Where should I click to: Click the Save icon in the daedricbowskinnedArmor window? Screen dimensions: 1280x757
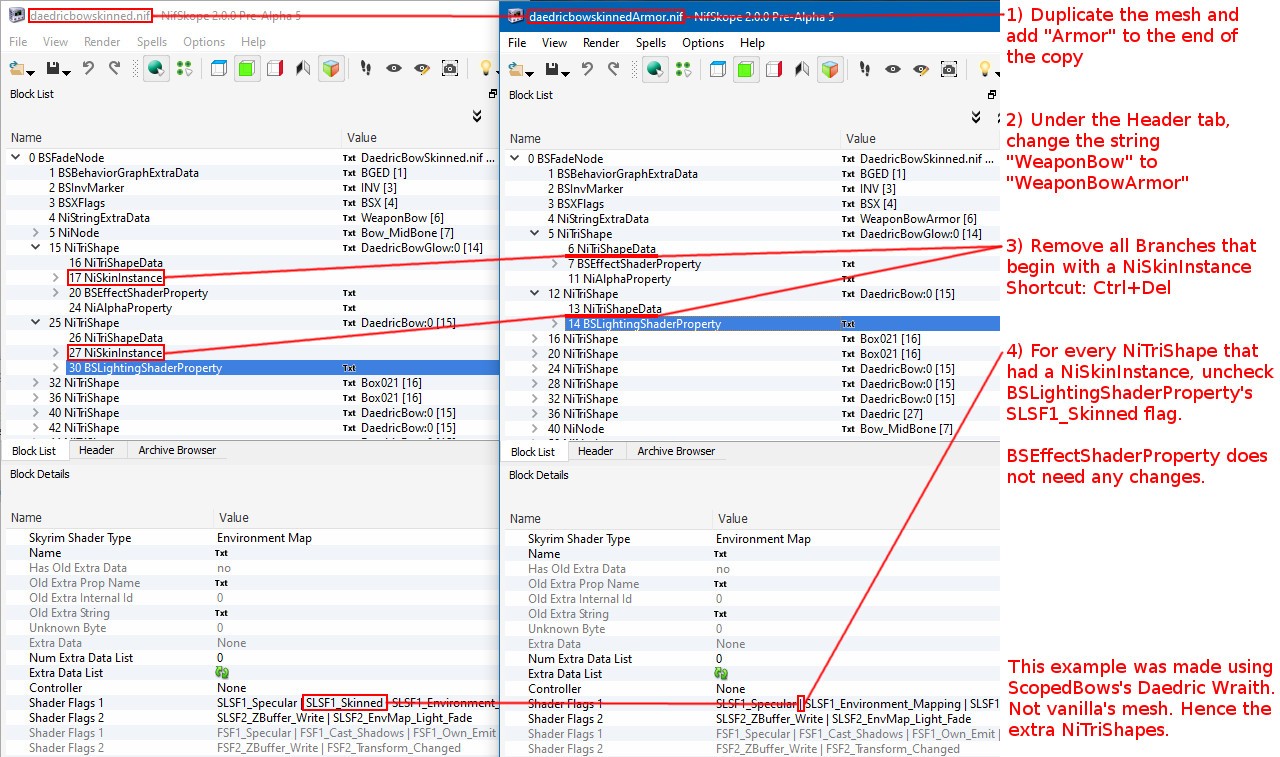[553, 69]
